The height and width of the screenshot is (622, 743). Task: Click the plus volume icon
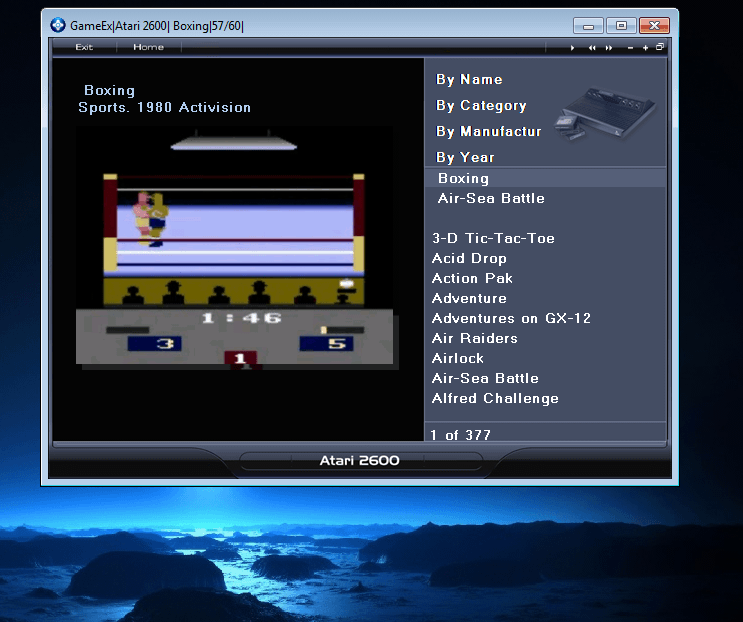pos(646,47)
